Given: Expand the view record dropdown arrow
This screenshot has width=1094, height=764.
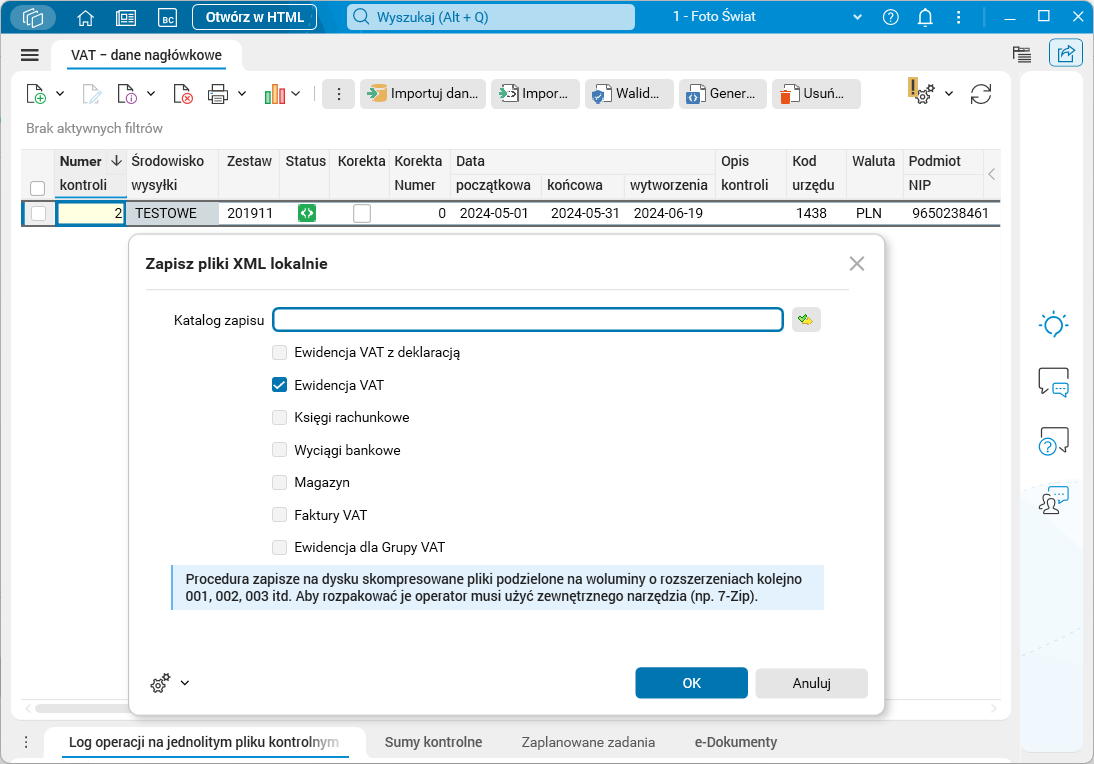Looking at the screenshot, I should 151,93.
